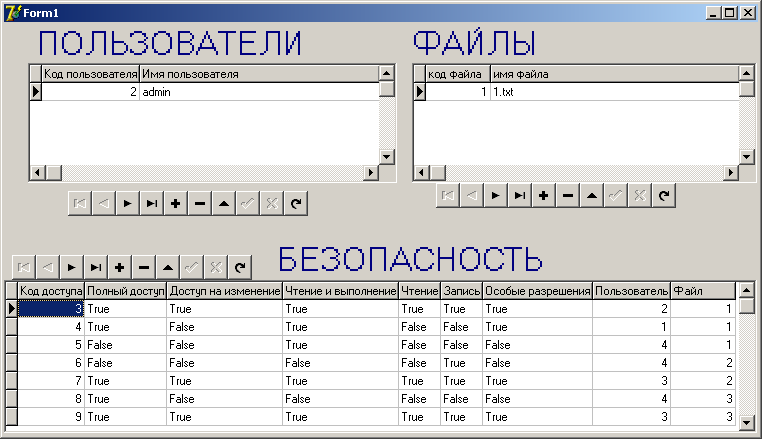Select Полный доступ cell in row 7
The image size is (762, 439).
coord(125,381)
